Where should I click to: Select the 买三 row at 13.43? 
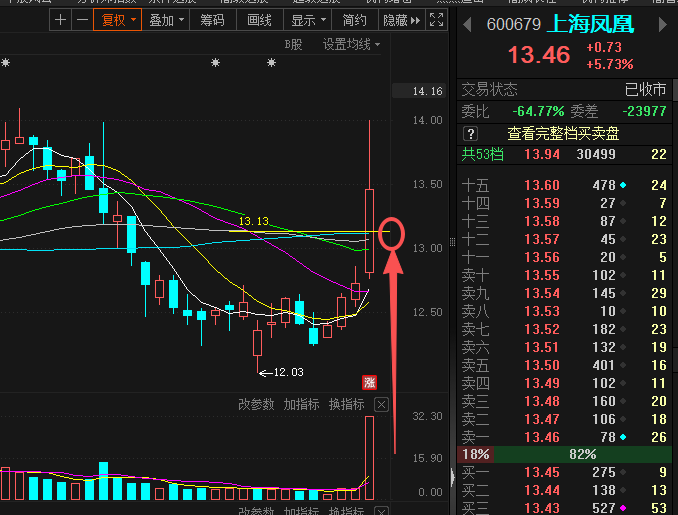click(x=564, y=508)
